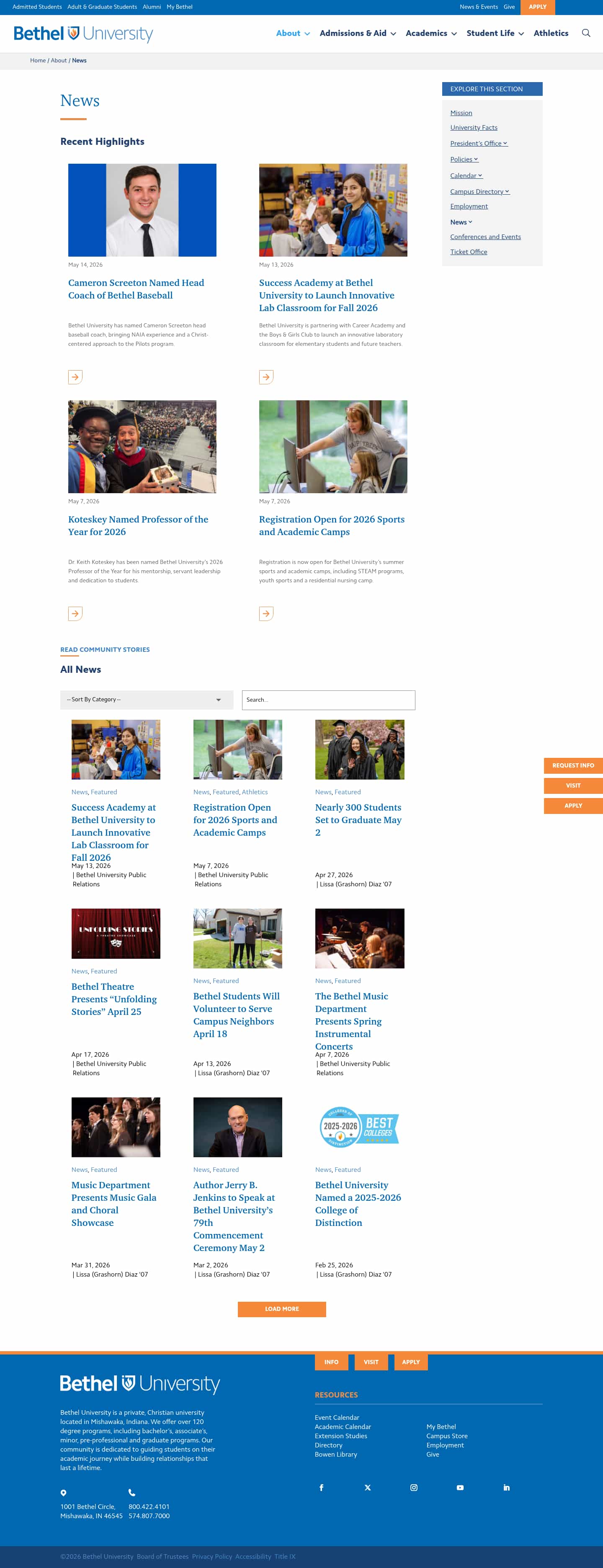This screenshot has width=603, height=1568.
Task: Open the Facebook icon in footer
Action: point(321,1487)
